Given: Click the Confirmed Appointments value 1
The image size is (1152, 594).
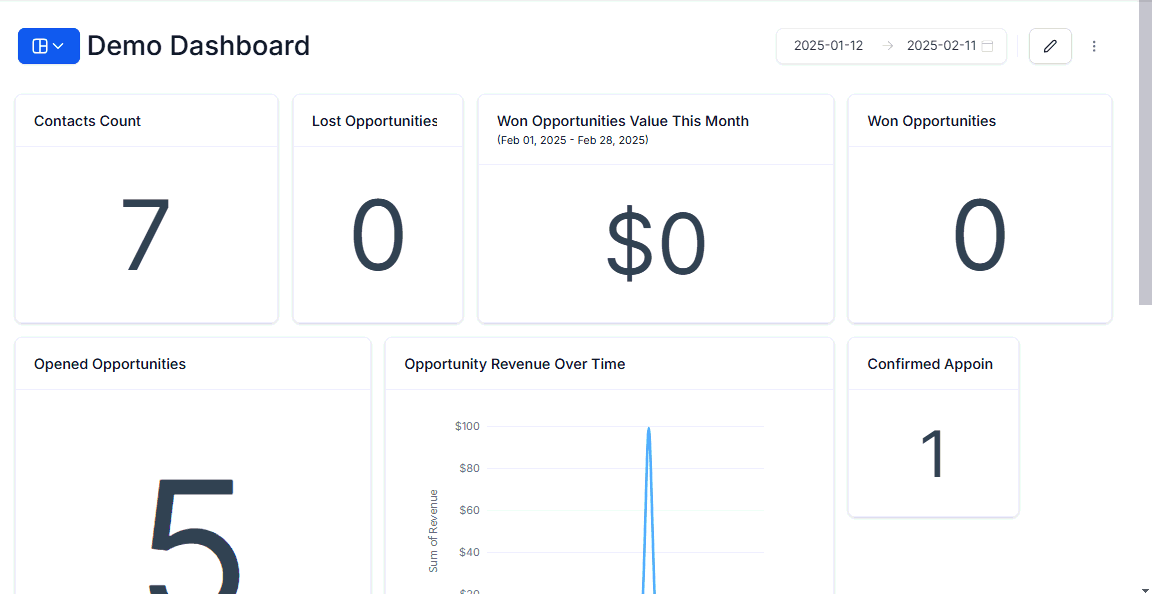Looking at the screenshot, I should coord(933,454).
